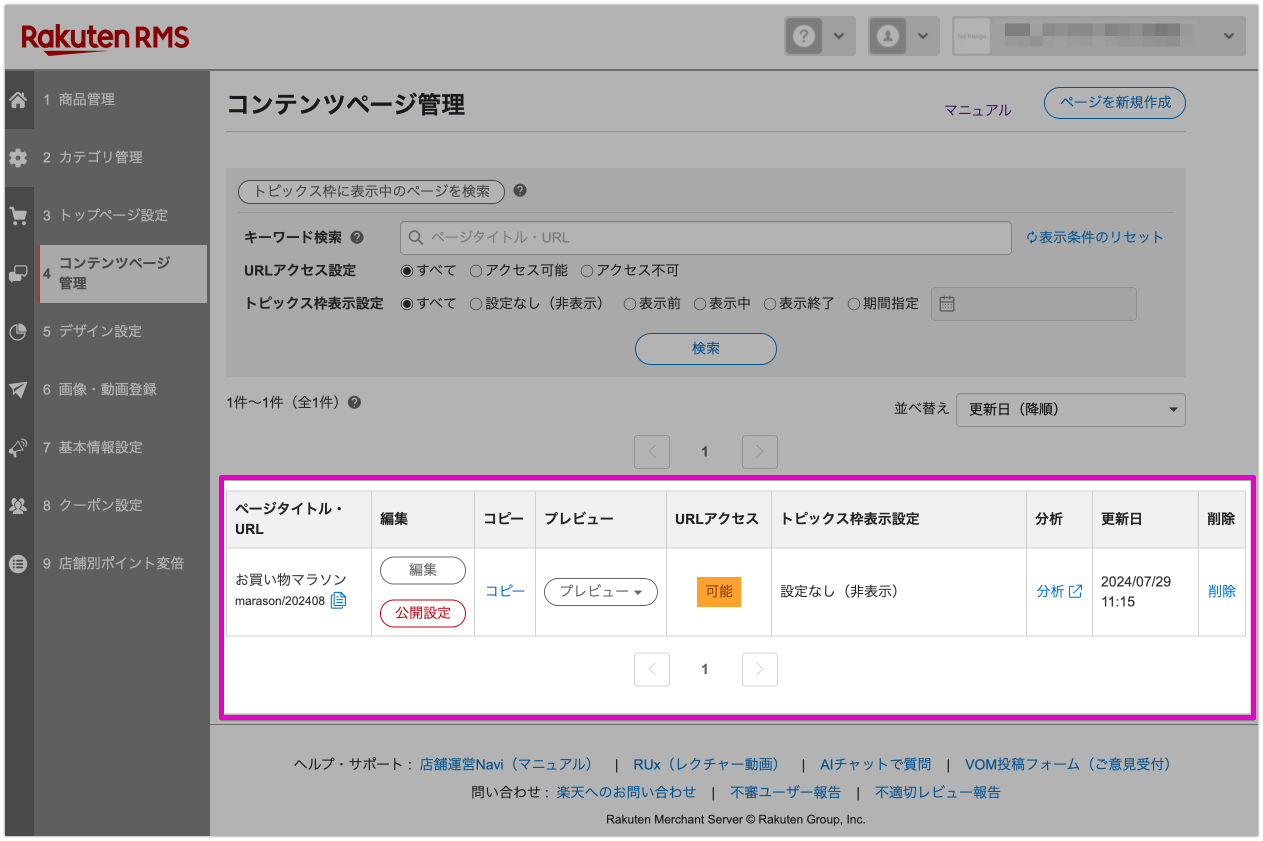
Task: Click the keyword search input field
Action: point(706,238)
